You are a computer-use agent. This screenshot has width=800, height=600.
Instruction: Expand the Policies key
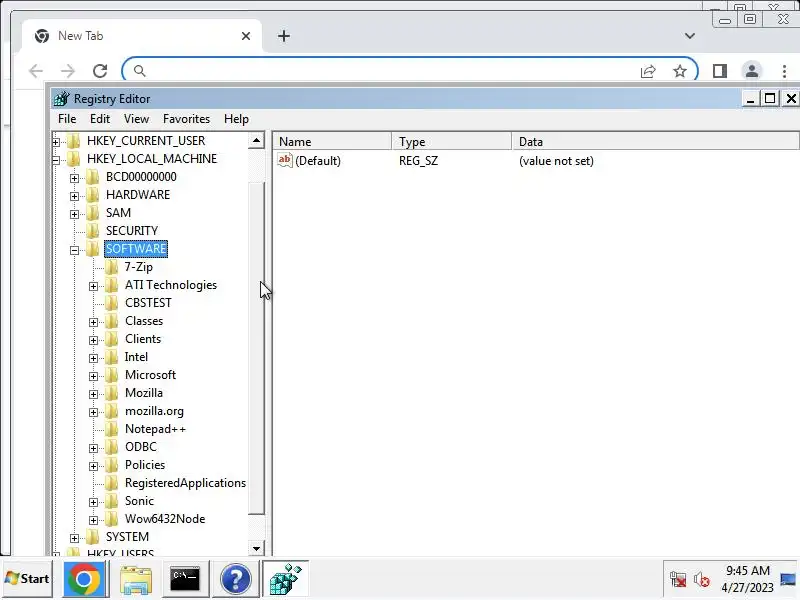click(93, 466)
